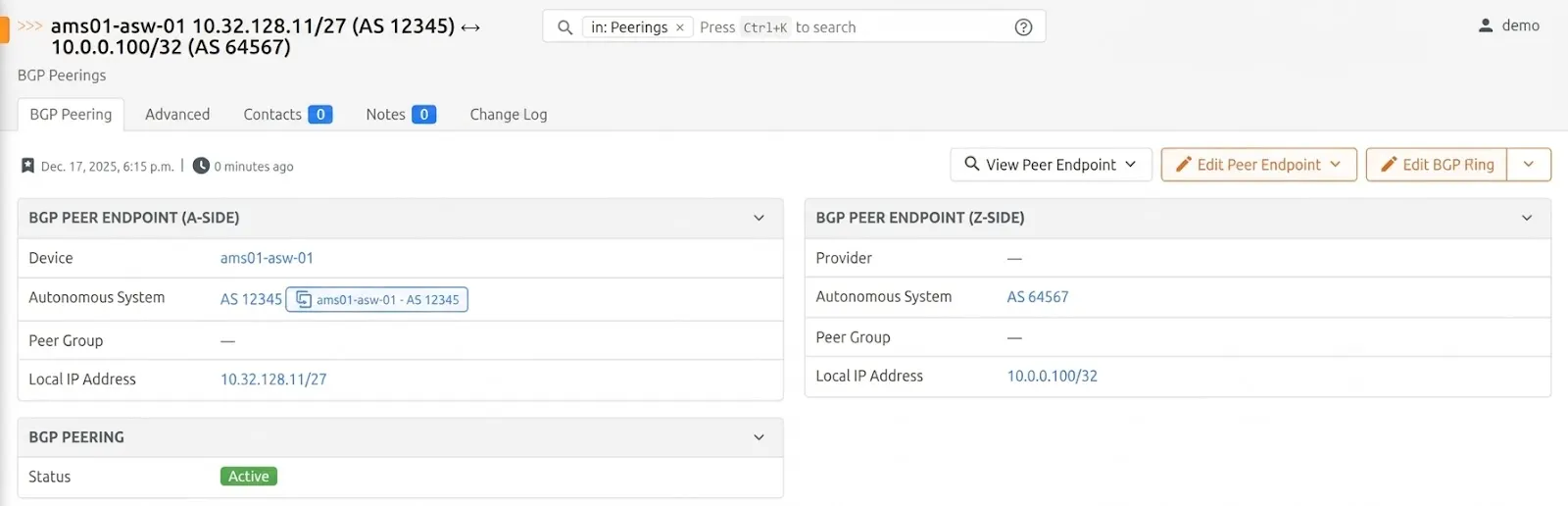
Task: Expand the arrow next to Edit BGP Ring
Action: [1528, 165]
